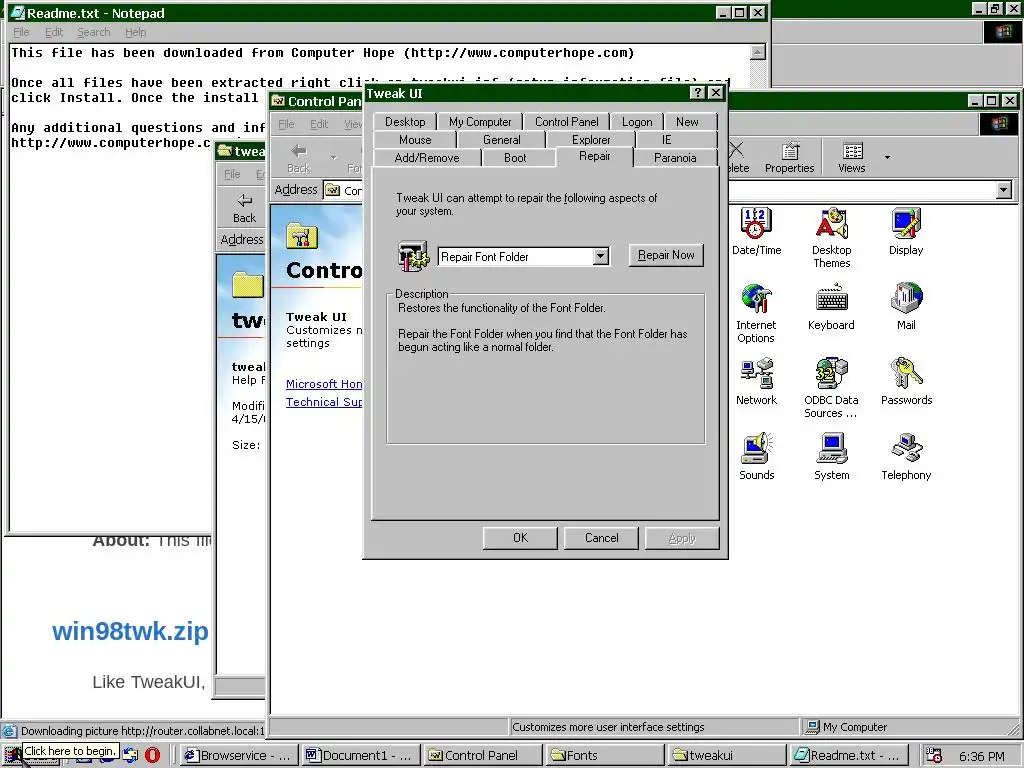Open Sounds control panel icon
Image resolution: width=1024 pixels, height=768 pixels.
pyautogui.click(x=756, y=456)
